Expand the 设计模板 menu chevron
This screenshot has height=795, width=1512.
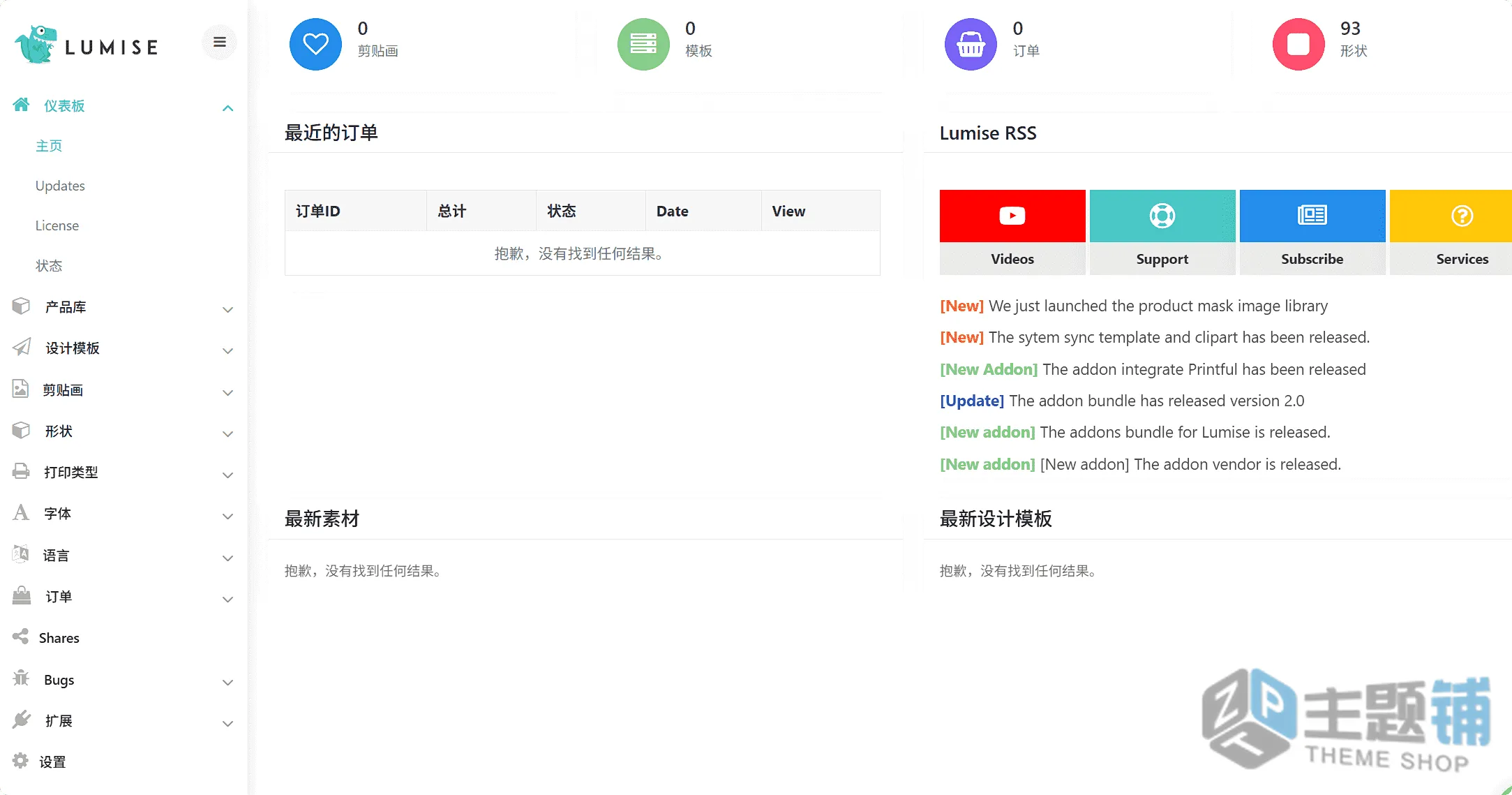tap(227, 350)
